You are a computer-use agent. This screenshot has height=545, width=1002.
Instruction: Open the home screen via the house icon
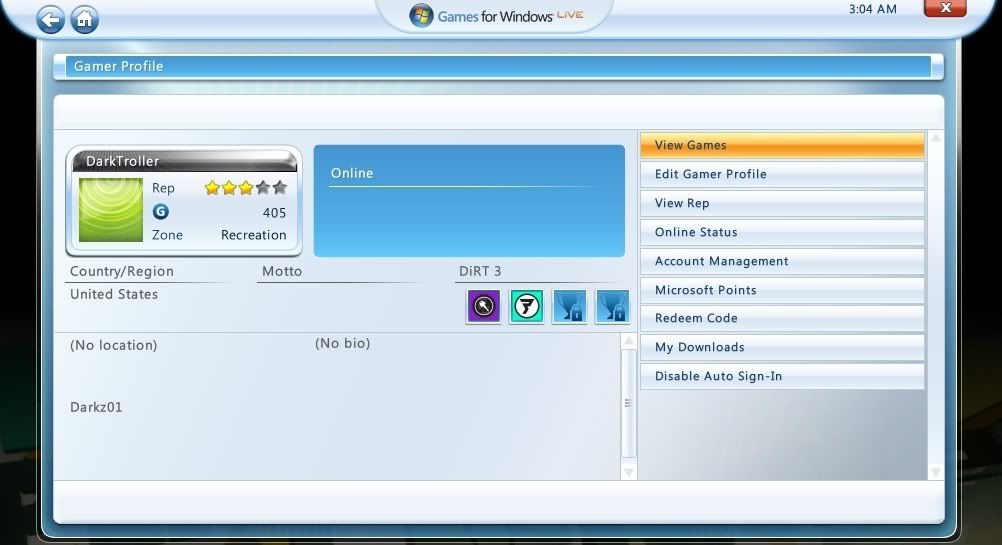(84, 20)
